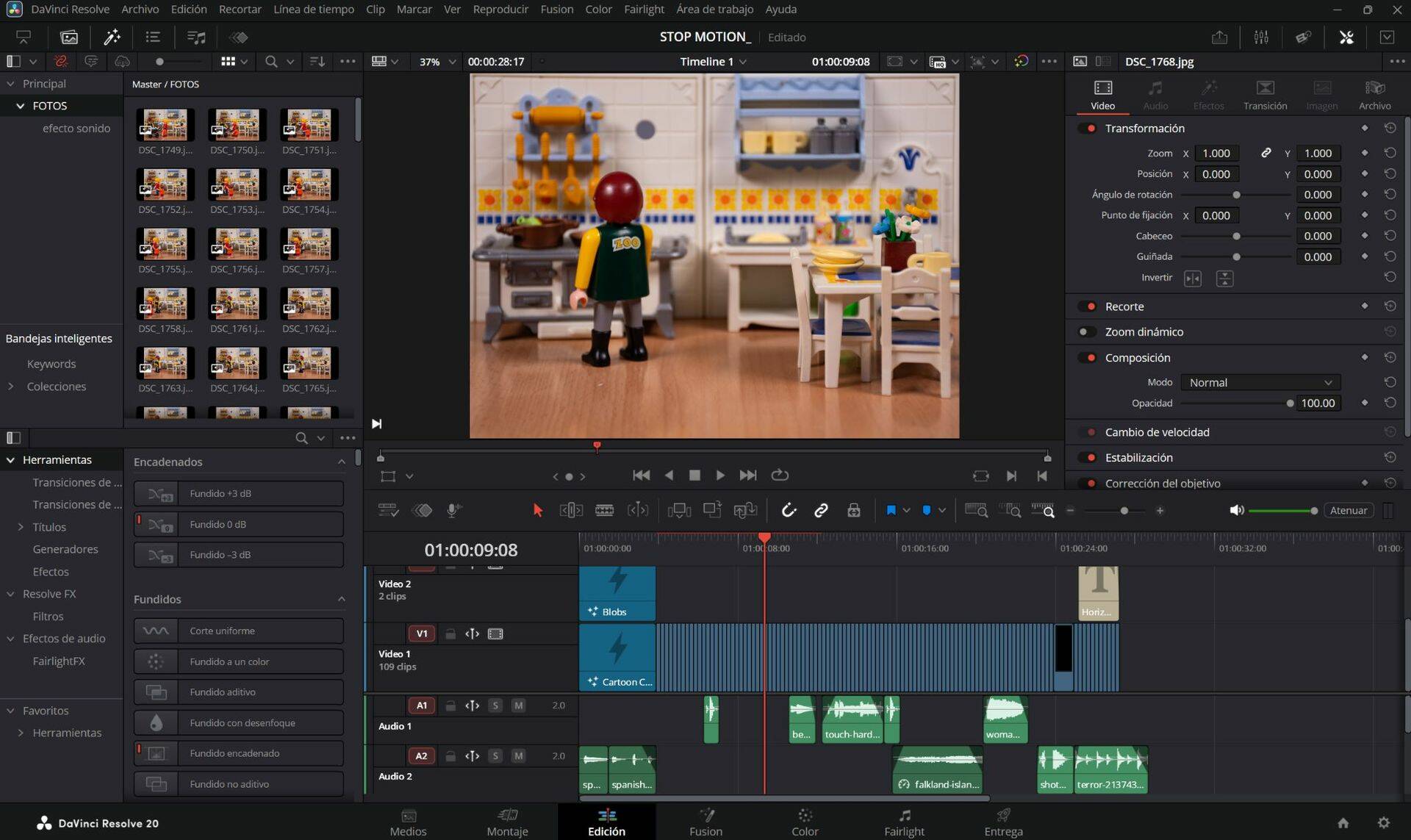
Task: Reset Zoom value in inspector
Action: (x=1390, y=153)
